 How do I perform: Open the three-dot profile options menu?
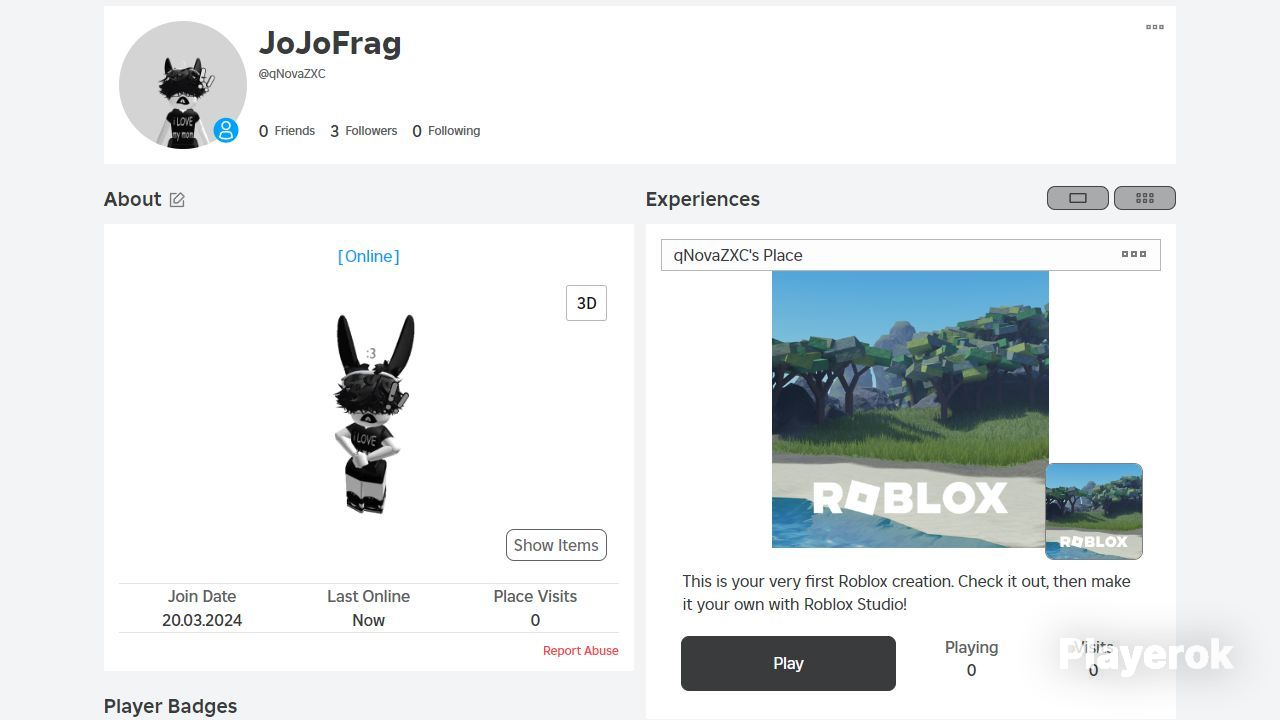coord(1155,27)
